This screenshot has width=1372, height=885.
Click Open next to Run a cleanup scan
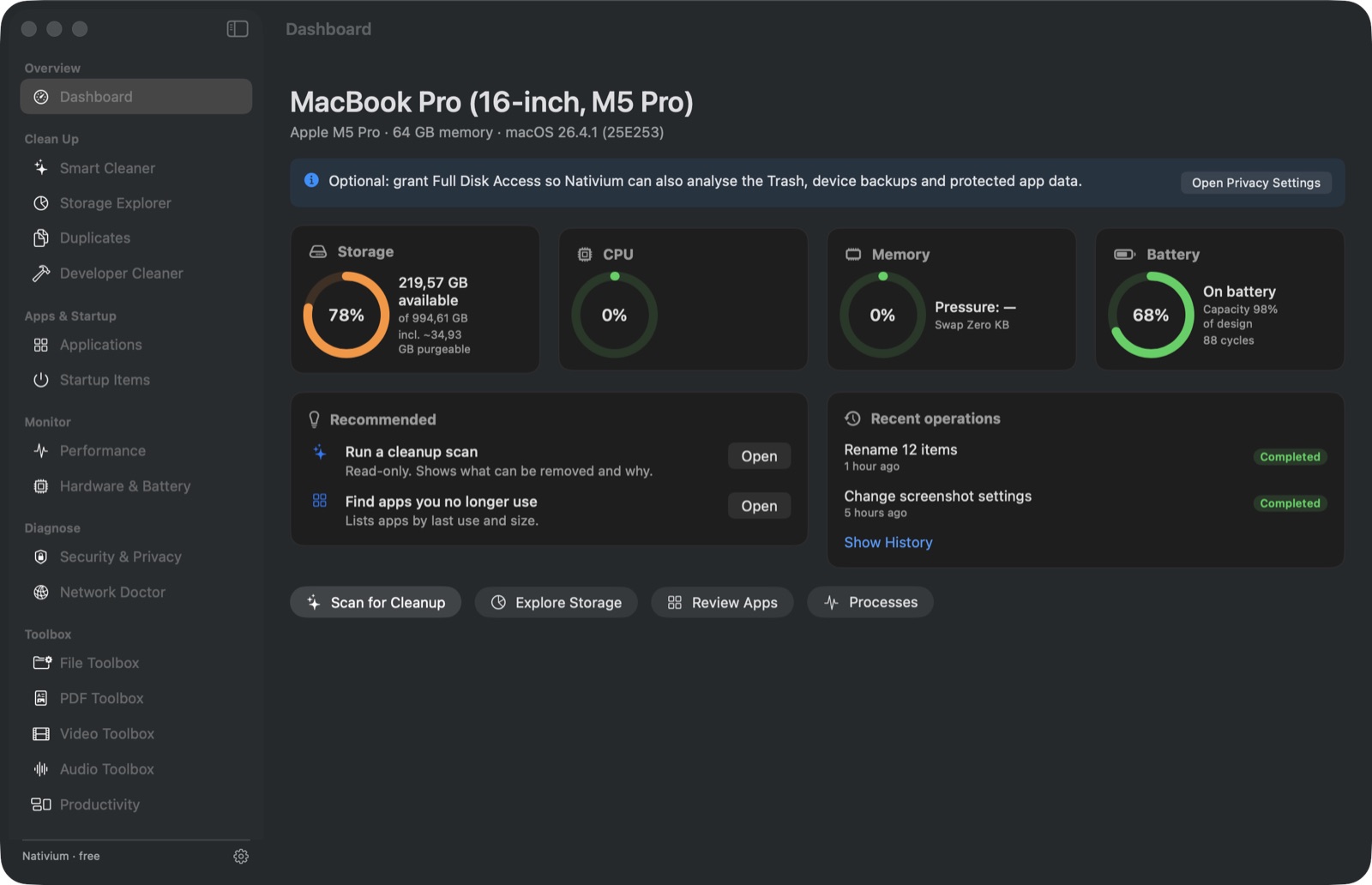[759, 456]
